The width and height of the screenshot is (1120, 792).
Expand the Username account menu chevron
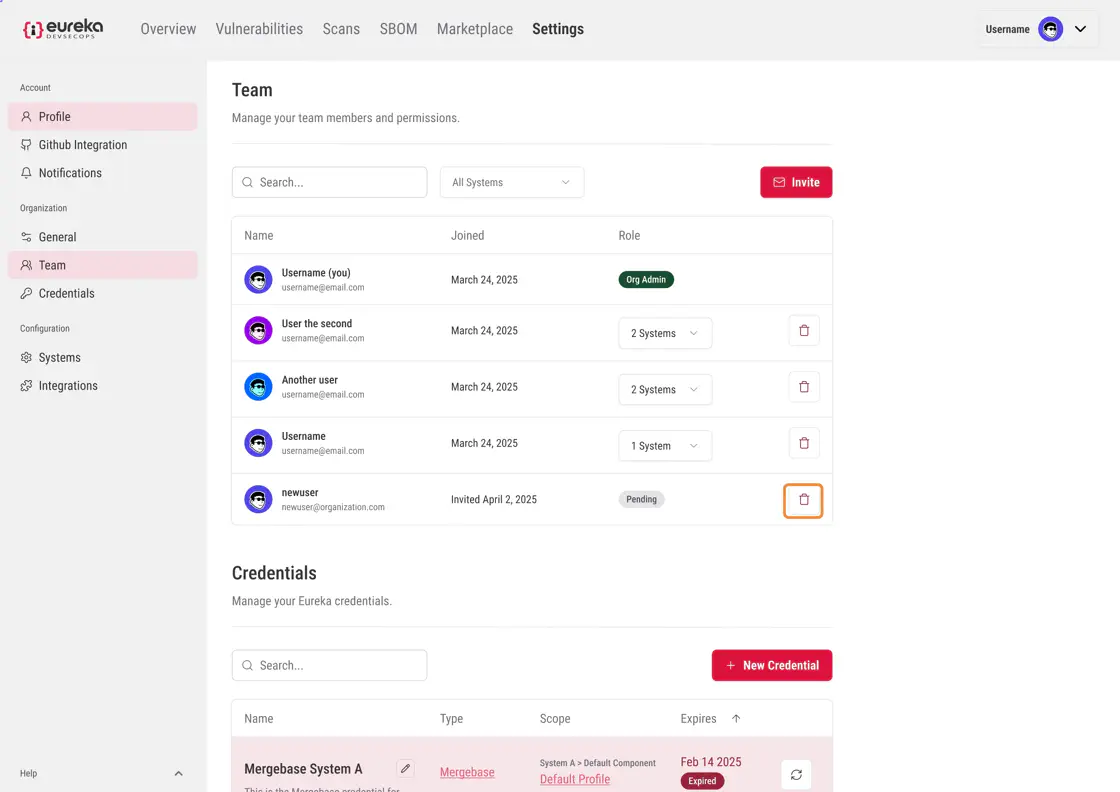coord(1080,29)
